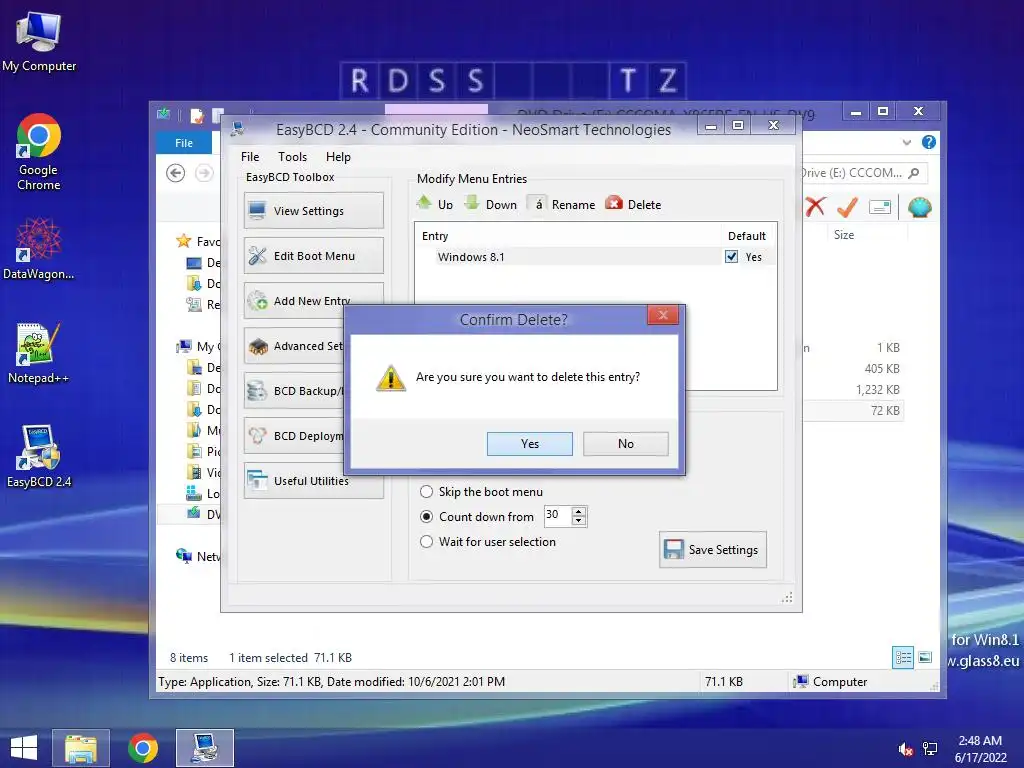Delete the selected boot entry
The height and width of the screenshot is (768, 1024).
pos(633,204)
